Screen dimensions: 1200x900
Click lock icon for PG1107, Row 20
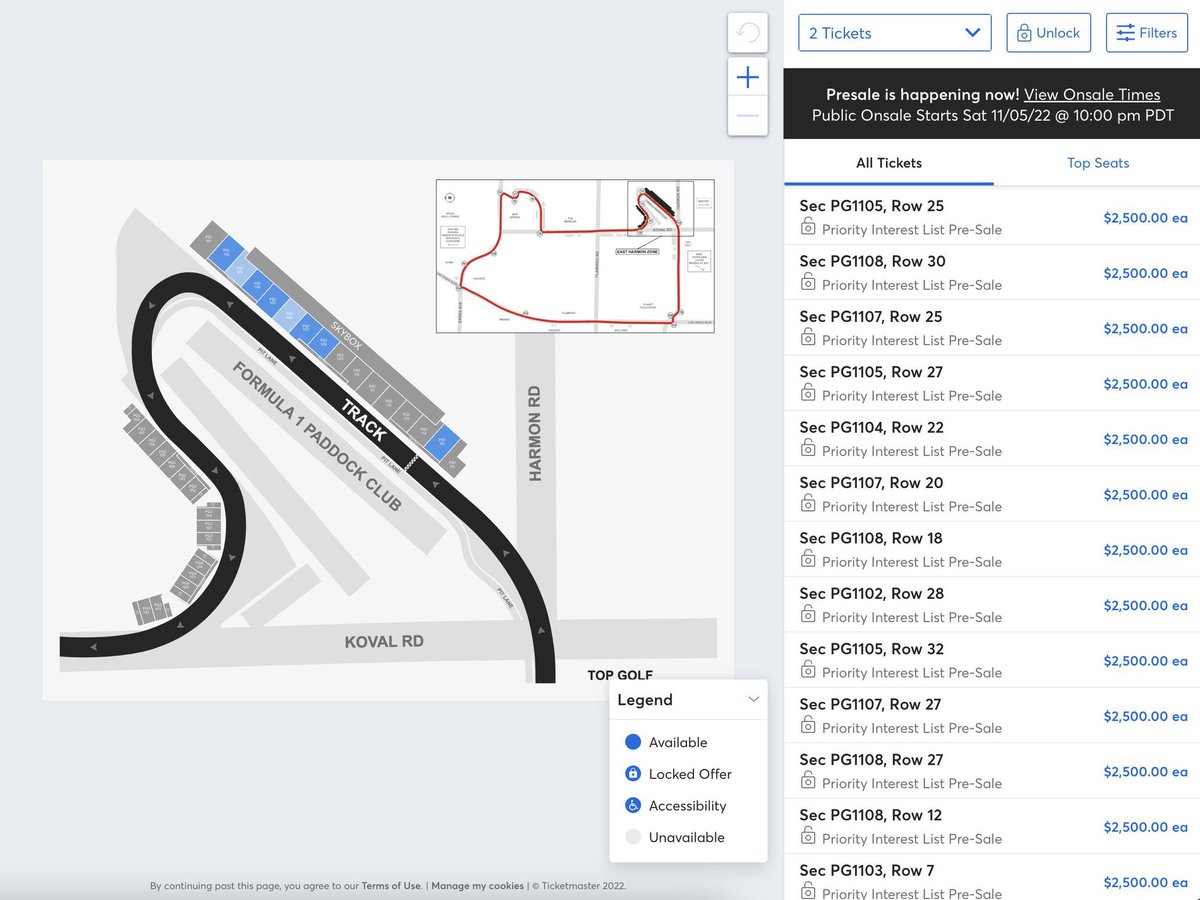(x=808, y=505)
